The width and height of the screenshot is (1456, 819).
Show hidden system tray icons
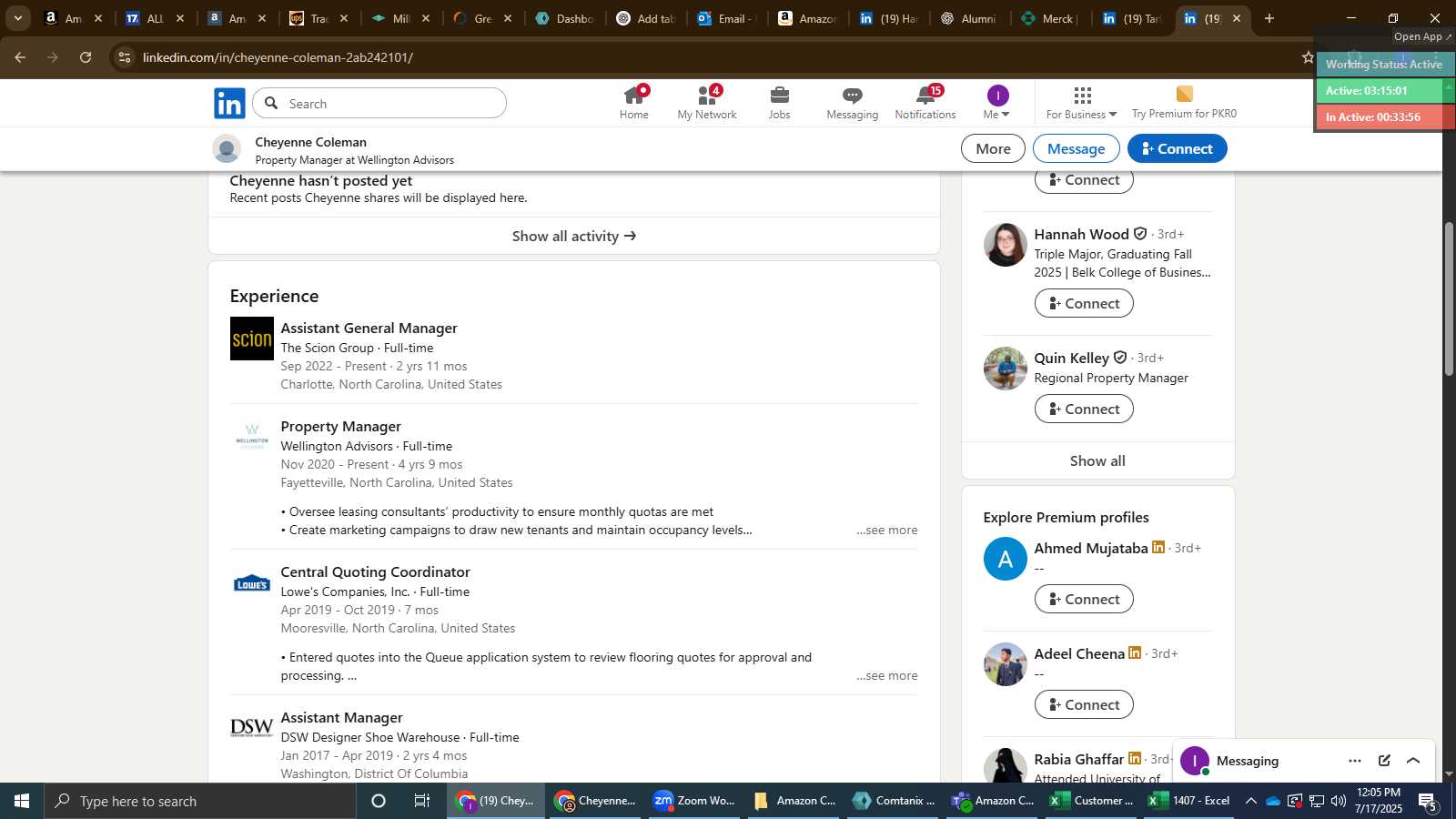click(x=1250, y=801)
